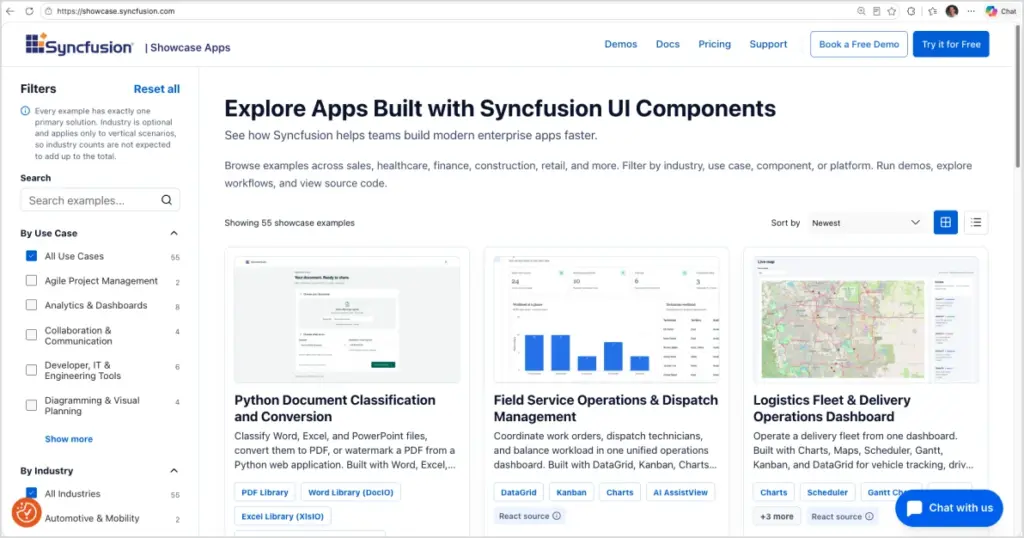1024x538 pixels.
Task: Select the Charts tag on Logistics card
Action: (774, 492)
